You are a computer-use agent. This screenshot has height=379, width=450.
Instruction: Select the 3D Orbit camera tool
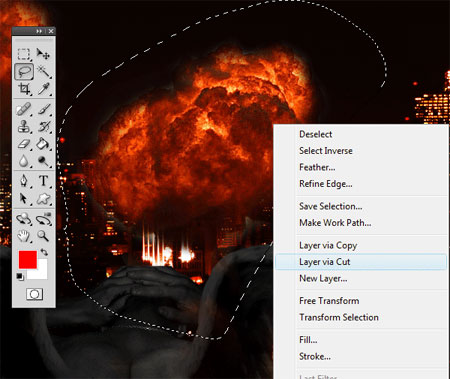tap(43, 219)
